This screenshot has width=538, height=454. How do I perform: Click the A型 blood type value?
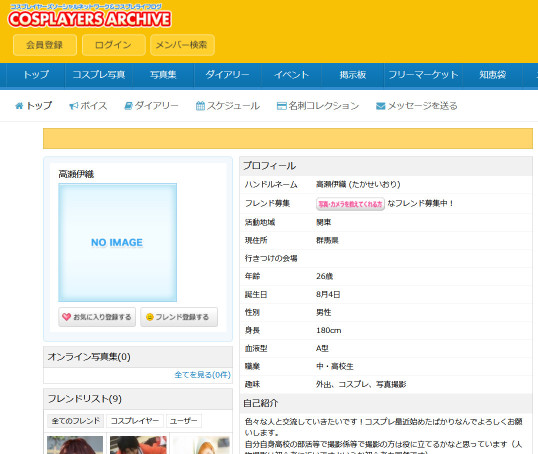[322, 348]
